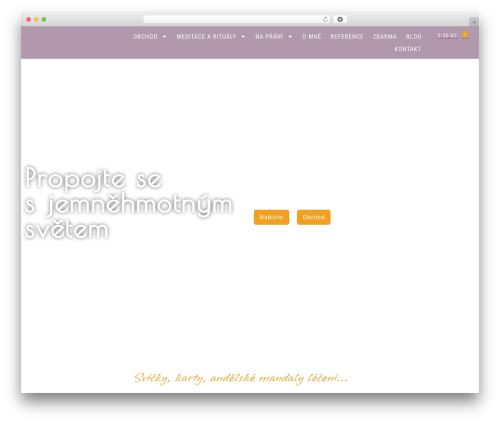This screenshot has width=500, height=423.
Task: Click the 0,00 Kč cart total link
Action: pos(447,36)
